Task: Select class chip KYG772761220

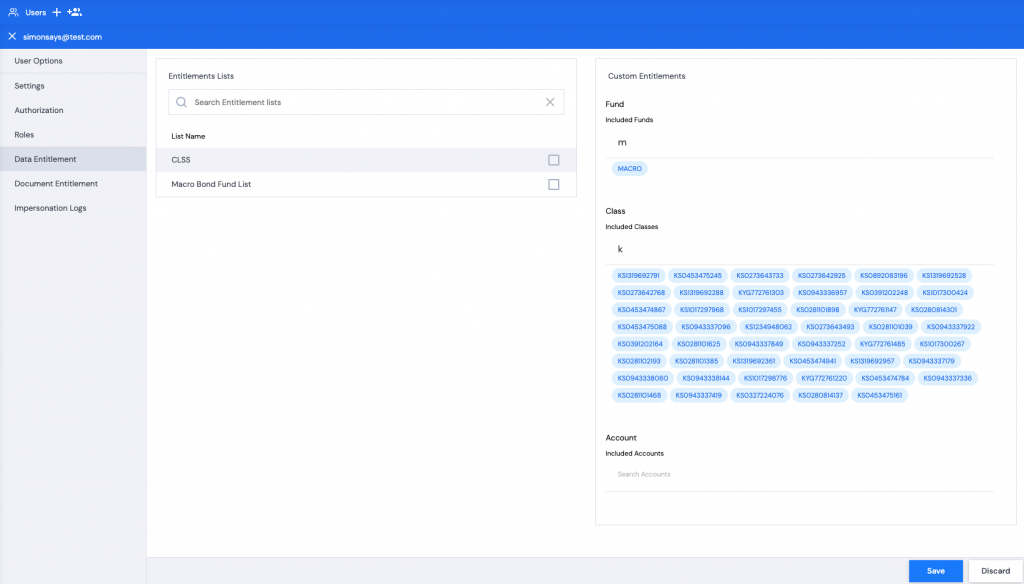Action: (x=824, y=378)
